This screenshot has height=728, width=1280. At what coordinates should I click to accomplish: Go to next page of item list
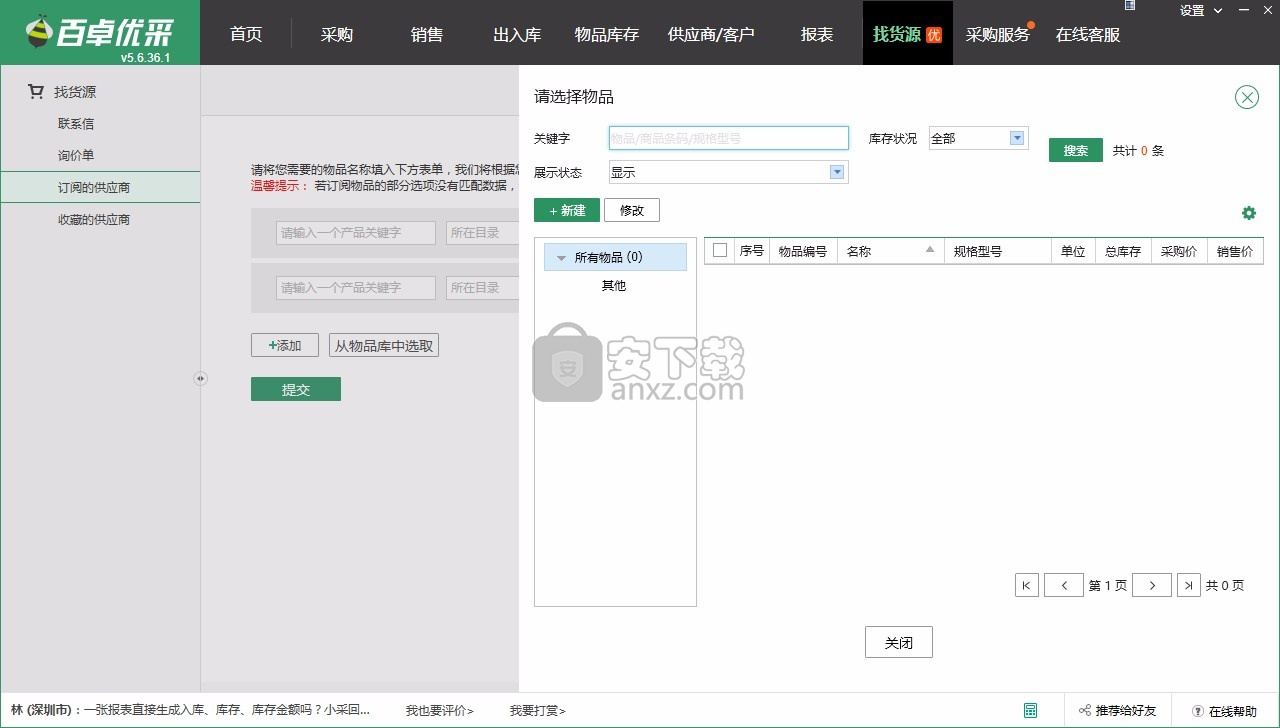1152,585
